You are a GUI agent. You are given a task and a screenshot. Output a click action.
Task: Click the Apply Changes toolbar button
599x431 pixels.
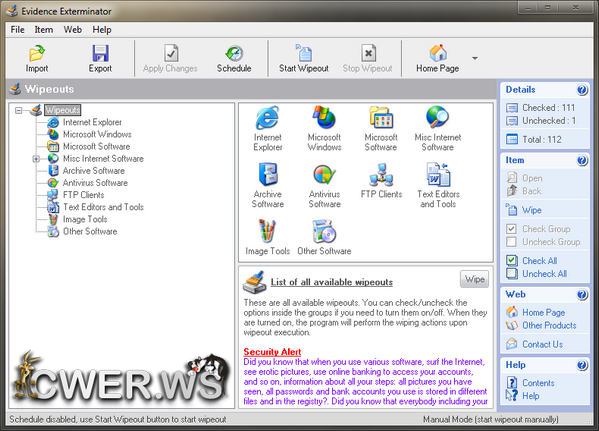(170, 58)
